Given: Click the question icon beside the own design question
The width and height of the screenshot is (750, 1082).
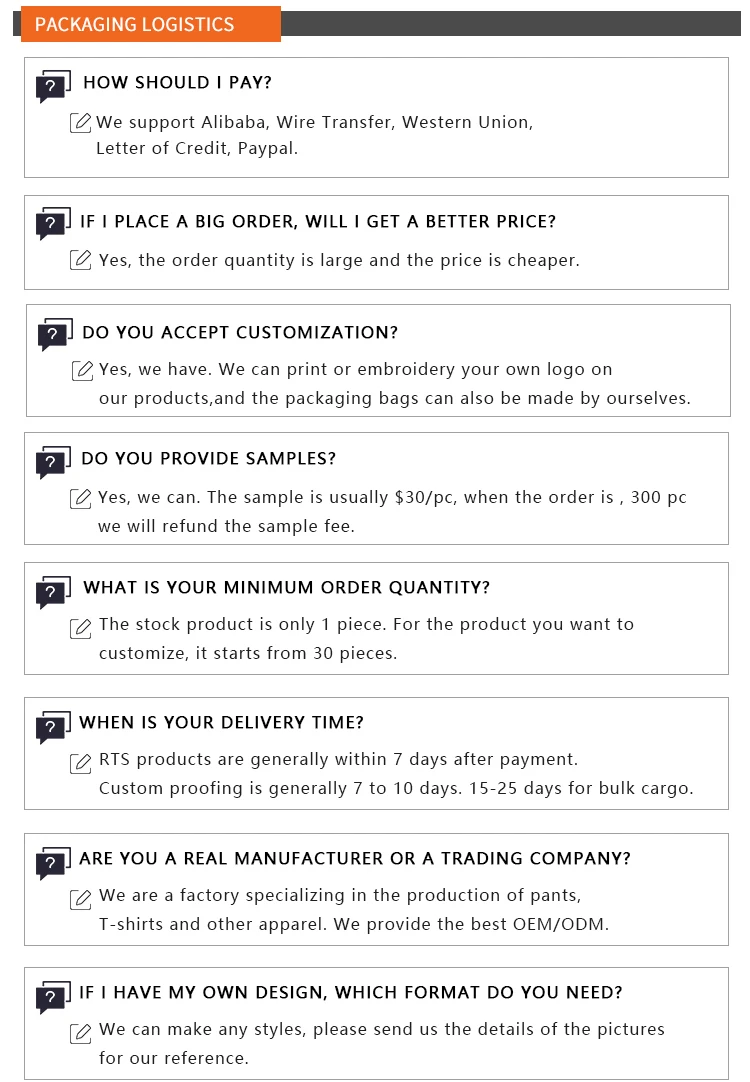Looking at the screenshot, I should click(x=53, y=997).
